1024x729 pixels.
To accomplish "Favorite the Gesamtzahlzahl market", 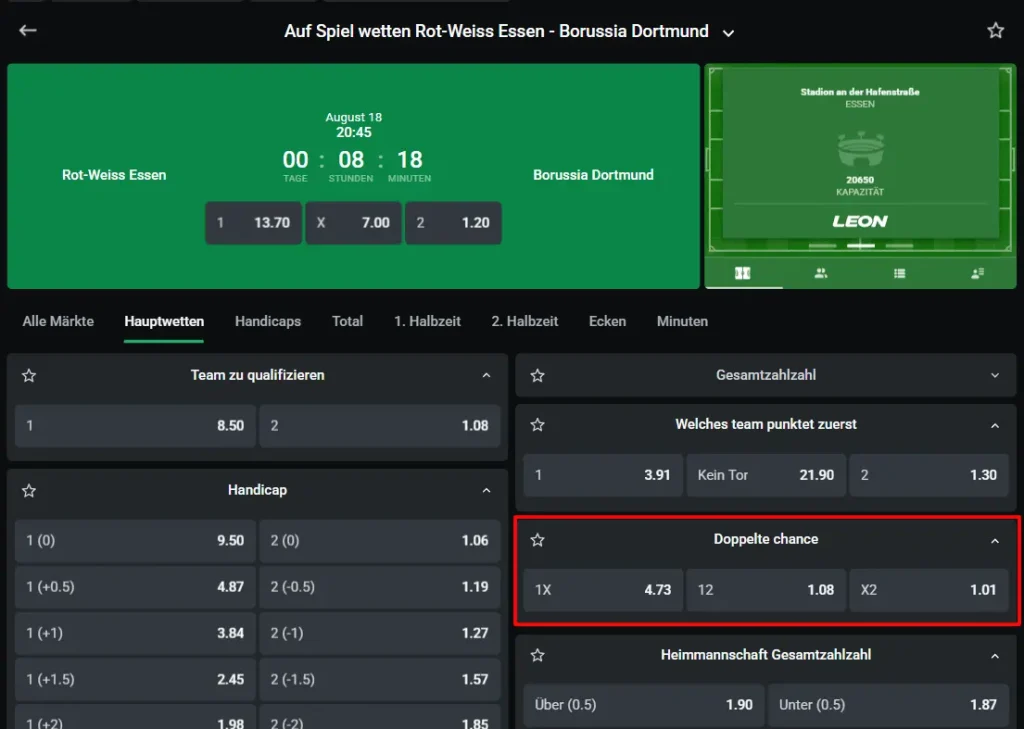I will point(537,376).
